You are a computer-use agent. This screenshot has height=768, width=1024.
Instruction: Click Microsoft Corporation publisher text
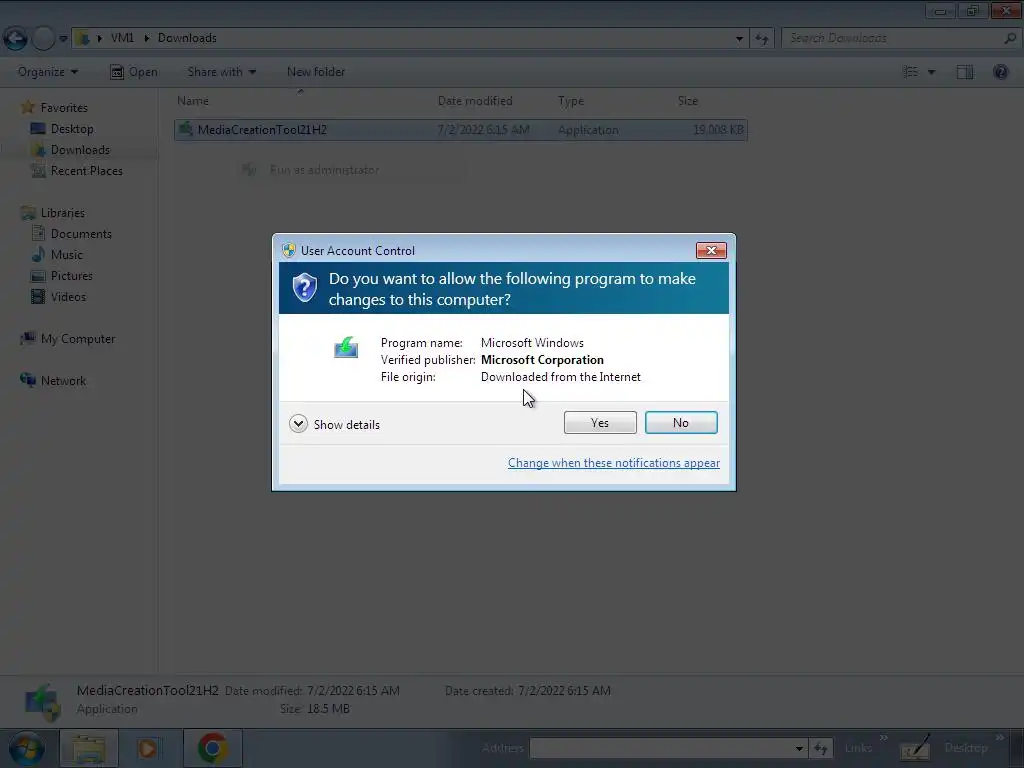542,360
